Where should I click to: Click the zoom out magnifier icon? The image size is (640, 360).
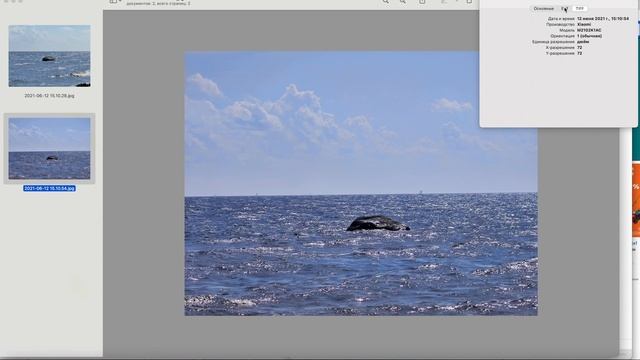386,2
